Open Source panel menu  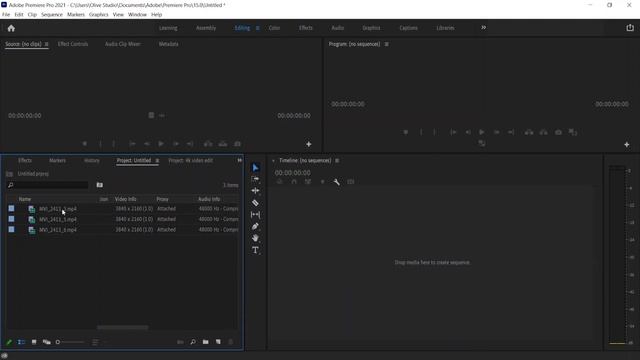(x=46, y=44)
